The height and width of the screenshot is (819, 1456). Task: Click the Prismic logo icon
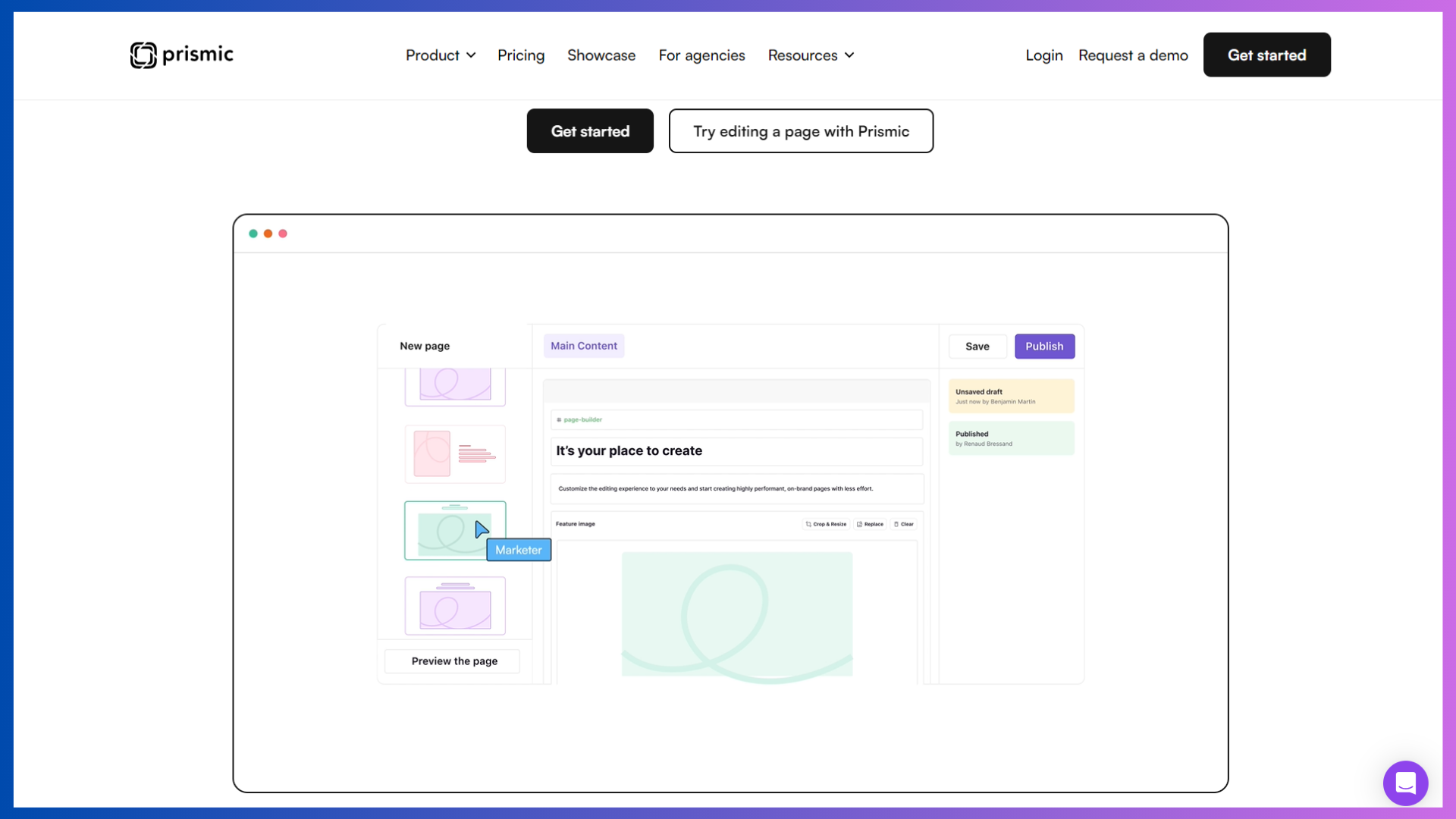point(143,55)
